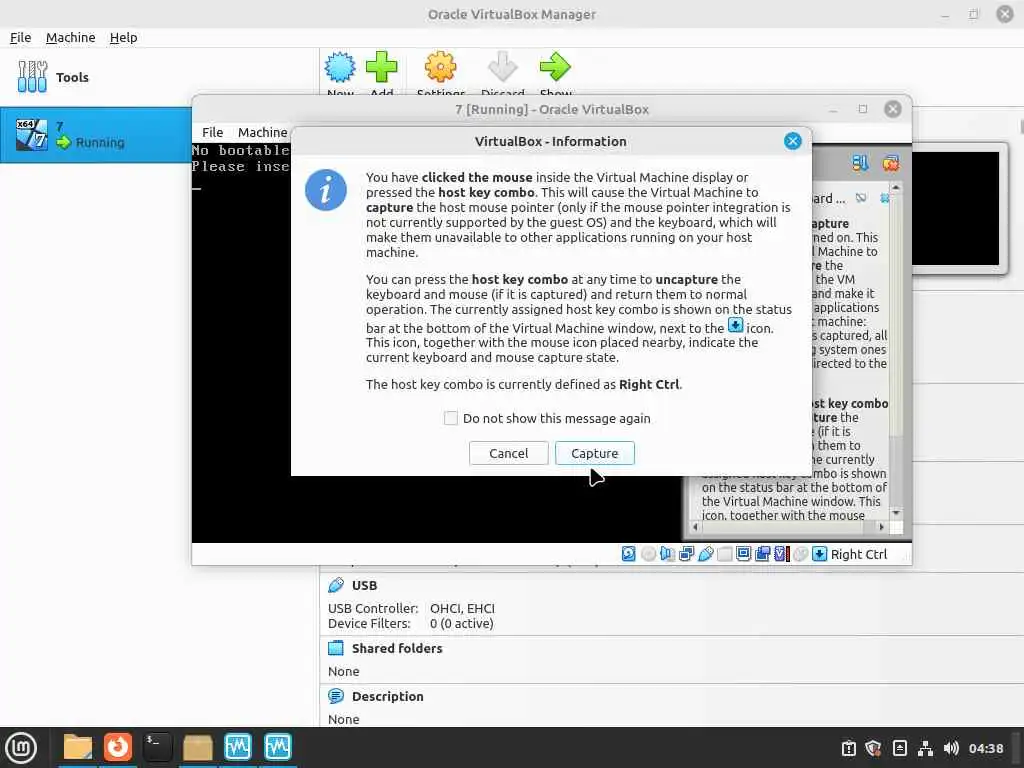Open machine Settings gear icon

pos(441,67)
